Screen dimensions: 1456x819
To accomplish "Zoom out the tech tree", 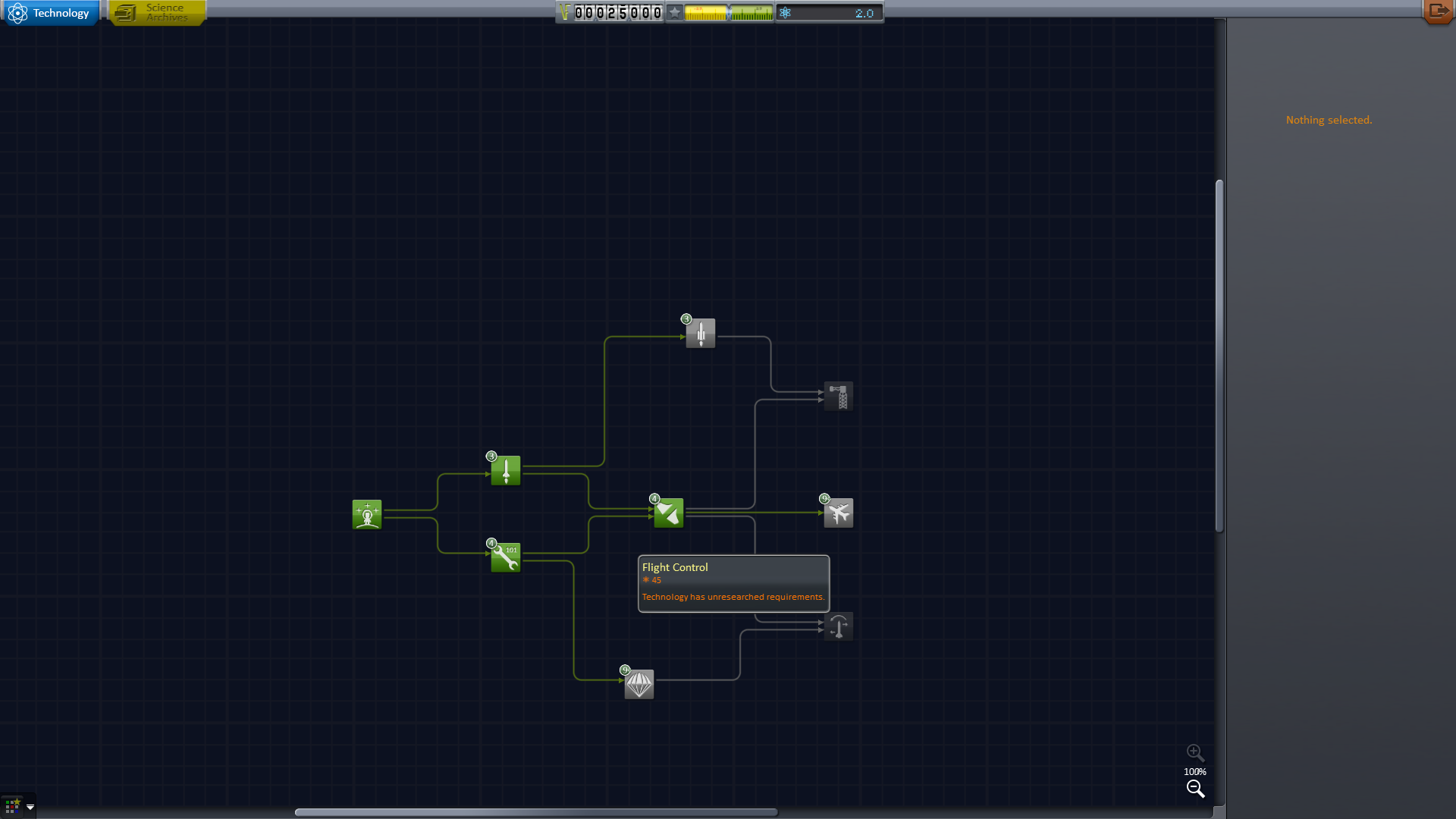I will (1195, 789).
